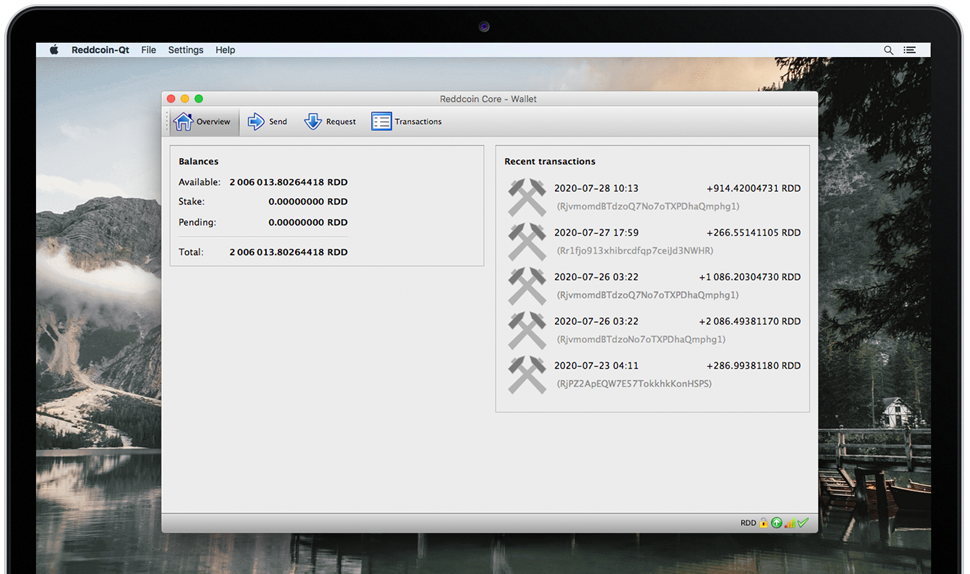Viewport: 970px width, 574px height.
Task: Click the green sync checkmark icon
Action: click(803, 523)
